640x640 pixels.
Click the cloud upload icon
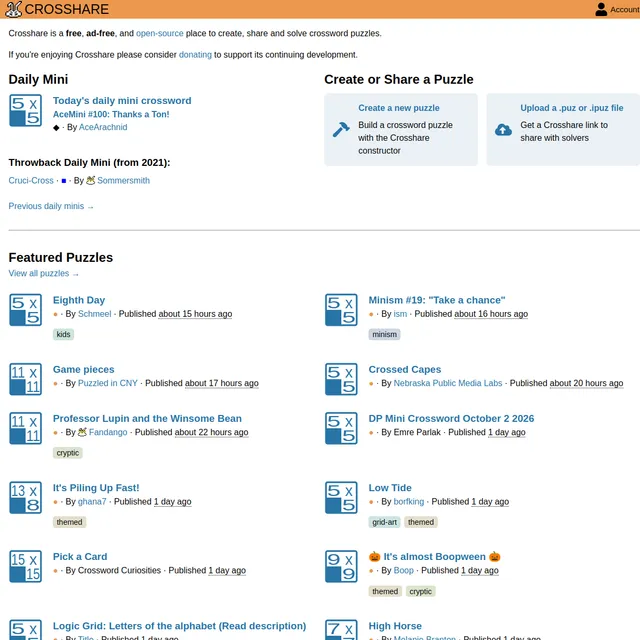[503, 130]
